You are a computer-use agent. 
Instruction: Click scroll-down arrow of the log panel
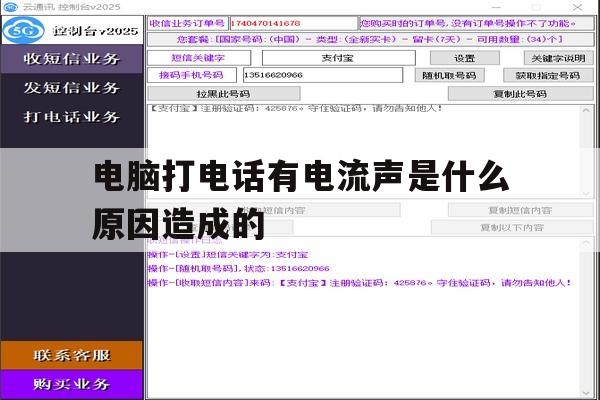point(586,393)
